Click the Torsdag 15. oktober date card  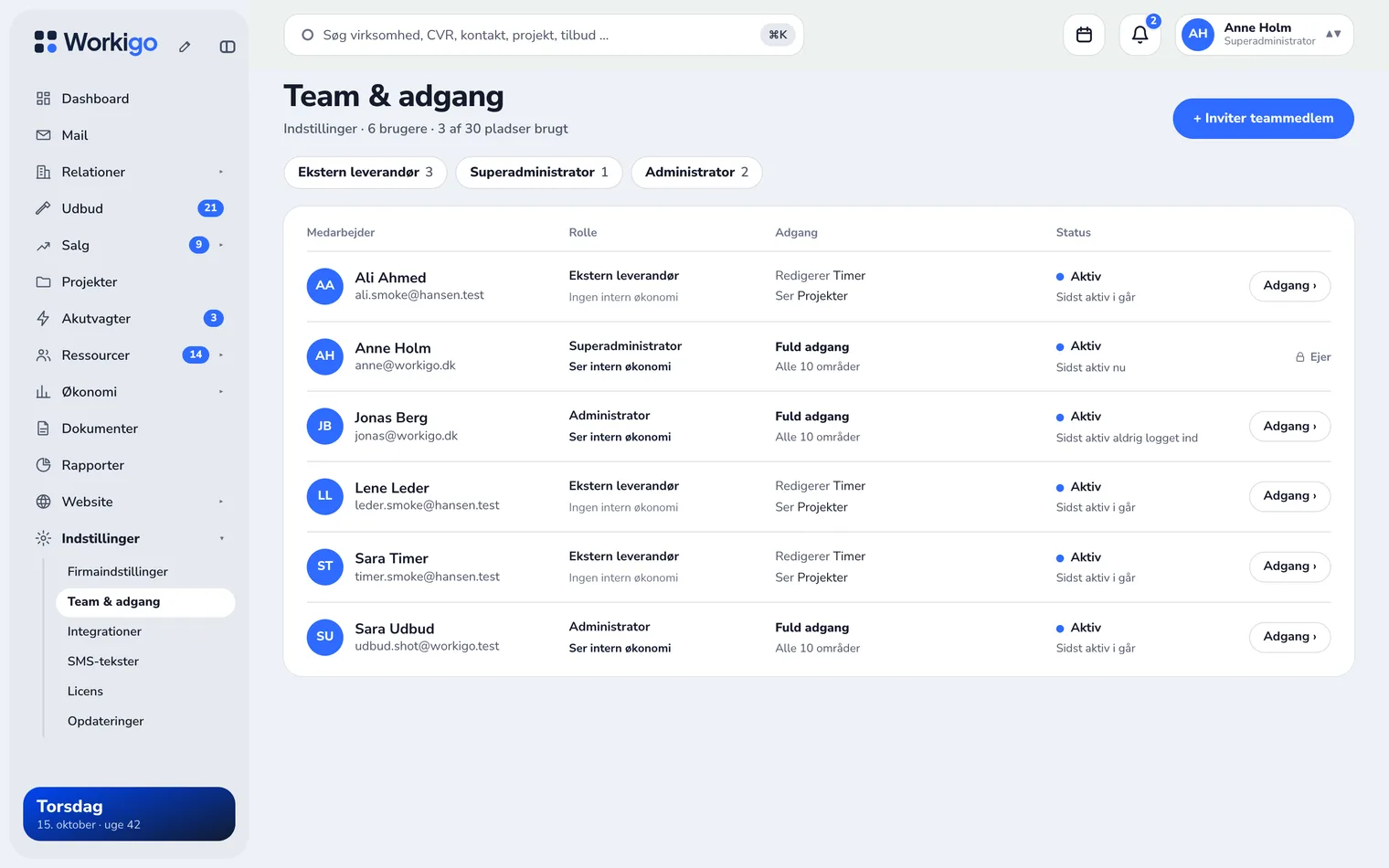click(x=129, y=814)
